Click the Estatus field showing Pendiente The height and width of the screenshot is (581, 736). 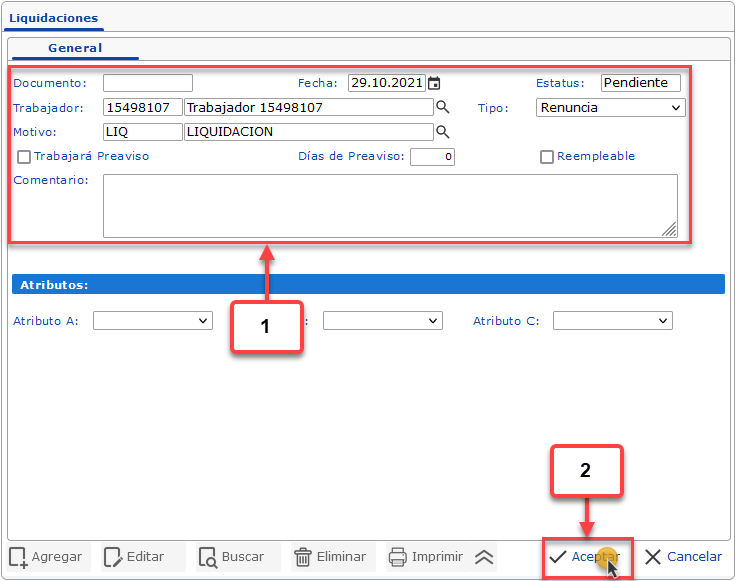coord(641,83)
